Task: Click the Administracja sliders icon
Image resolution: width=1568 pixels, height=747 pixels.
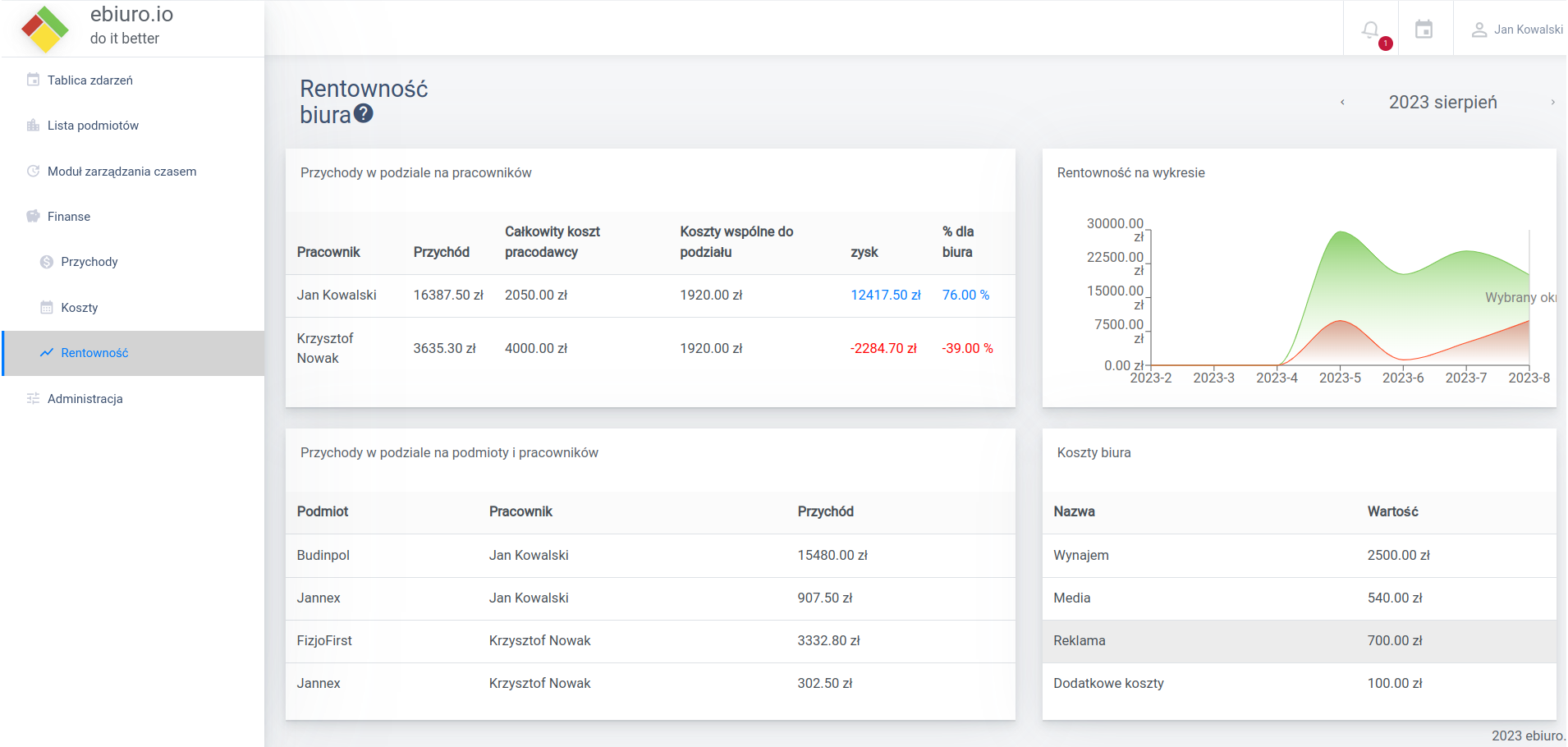Action: 33,399
